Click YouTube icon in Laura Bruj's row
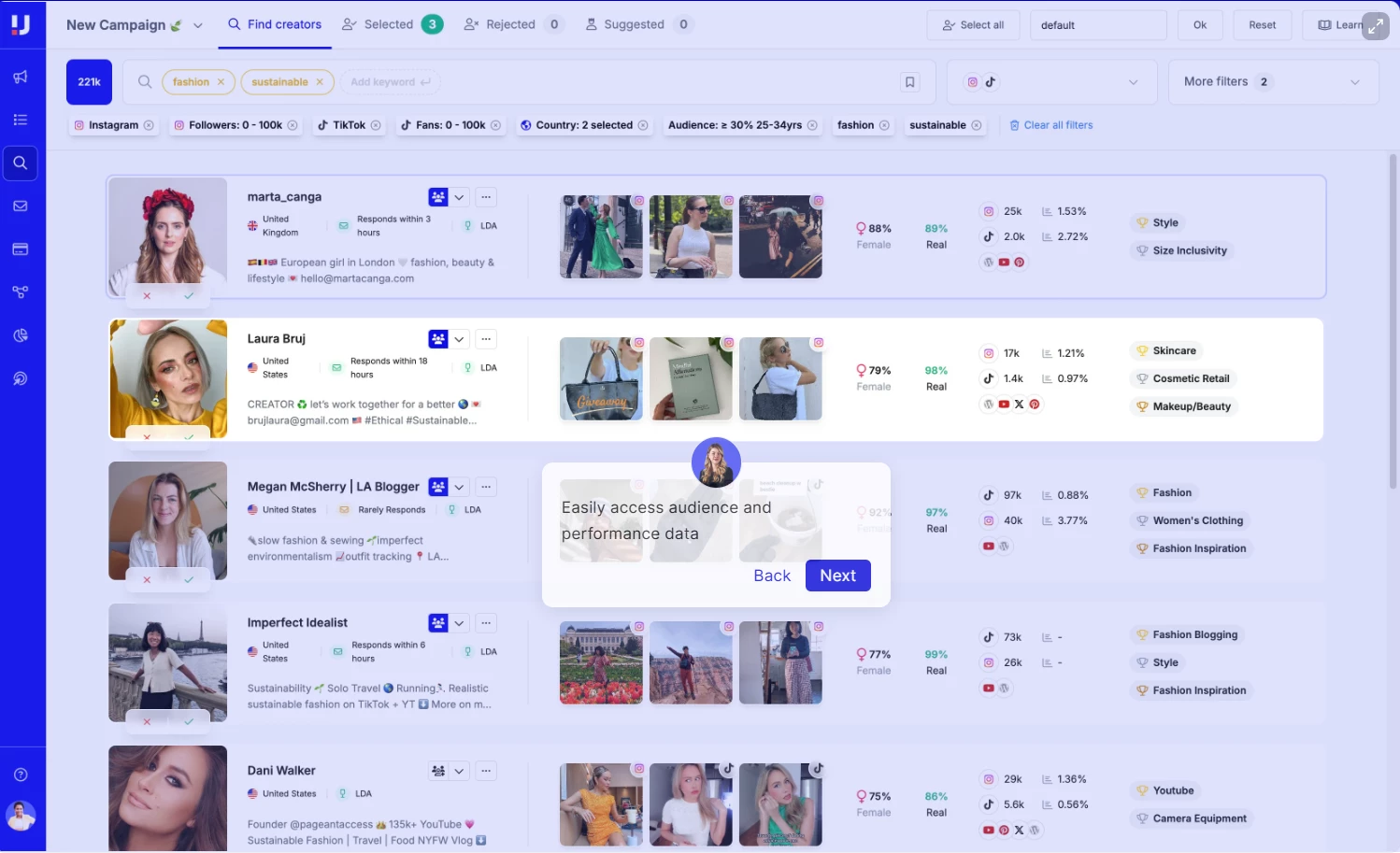Viewport: 1400px width, 853px height. point(1004,405)
